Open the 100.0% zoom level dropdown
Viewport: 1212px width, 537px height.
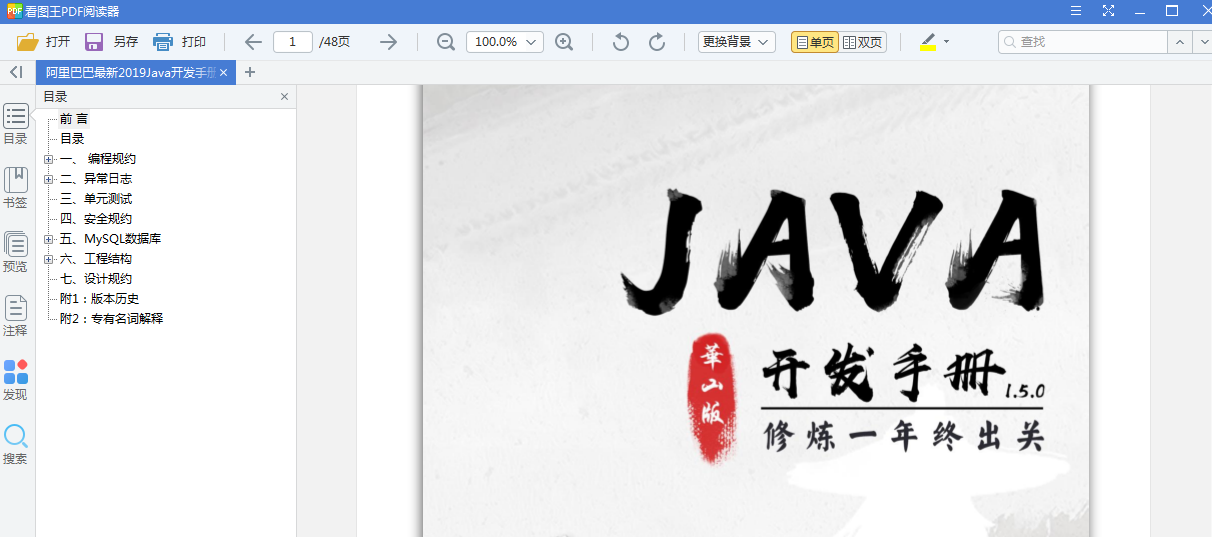[x=505, y=42]
